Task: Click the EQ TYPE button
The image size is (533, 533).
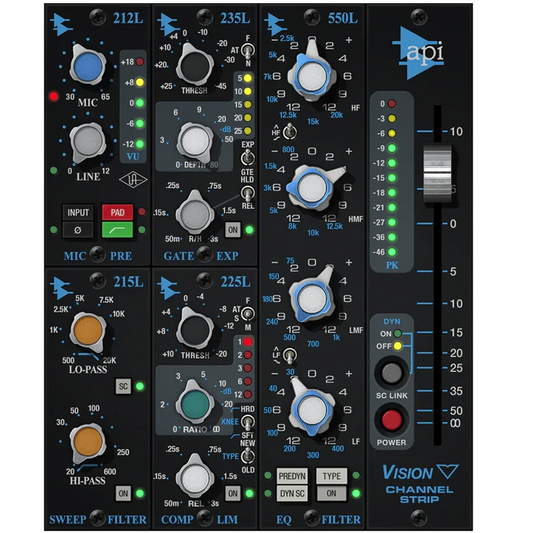Action: point(332,476)
